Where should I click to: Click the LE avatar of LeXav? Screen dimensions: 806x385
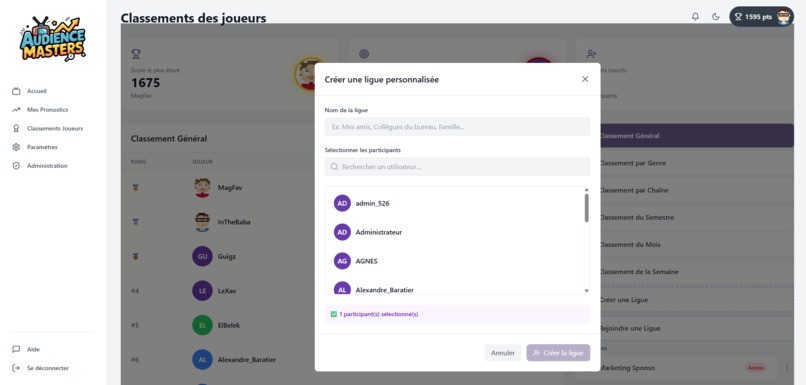[203, 290]
